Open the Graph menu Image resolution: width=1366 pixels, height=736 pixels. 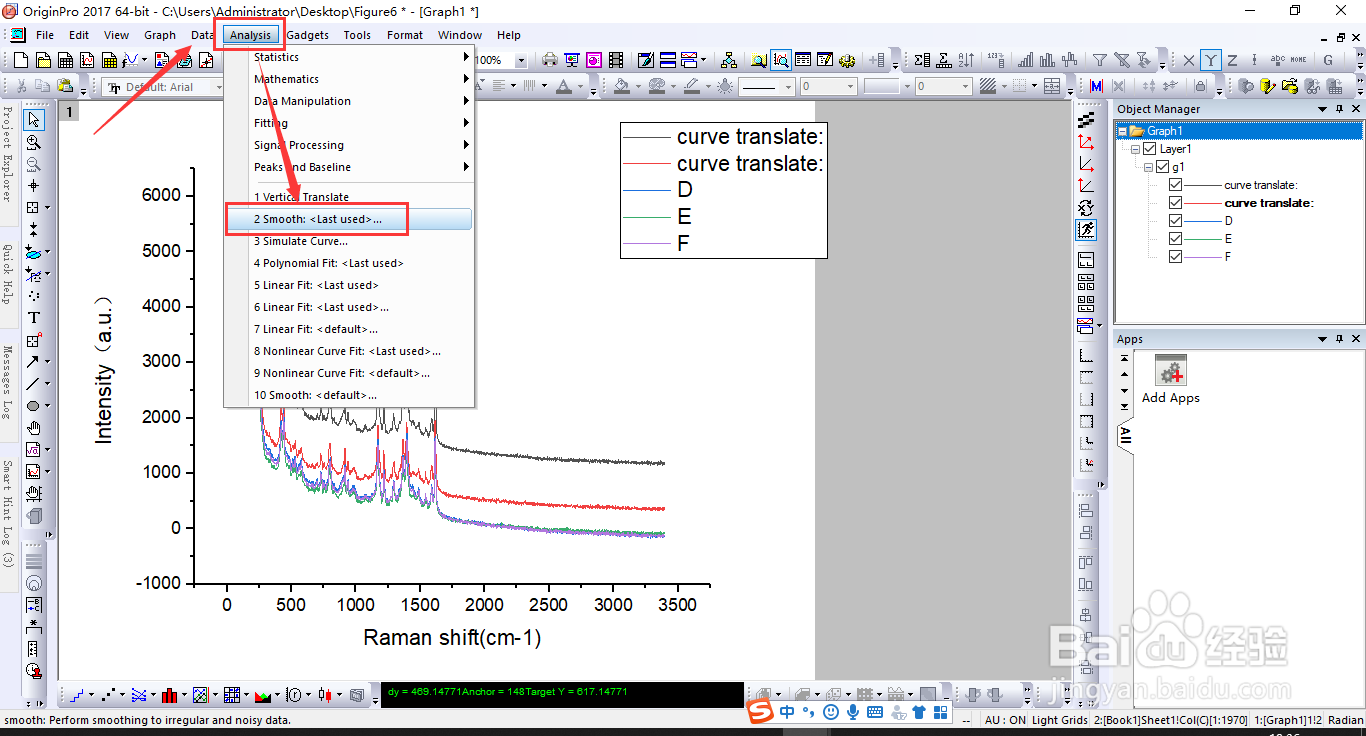pyautogui.click(x=160, y=35)
